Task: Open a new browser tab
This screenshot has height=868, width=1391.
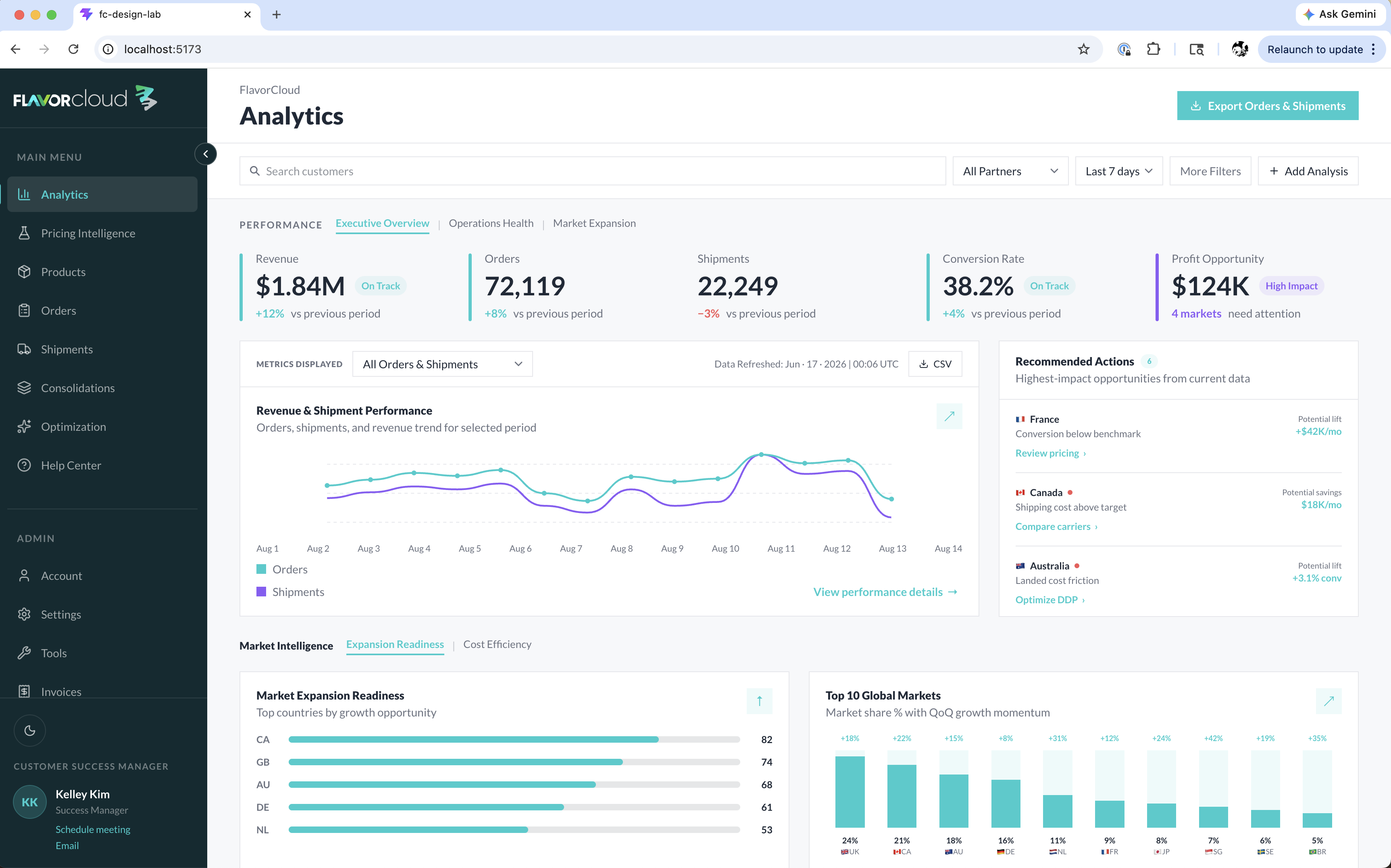Action: click(276, 15)
